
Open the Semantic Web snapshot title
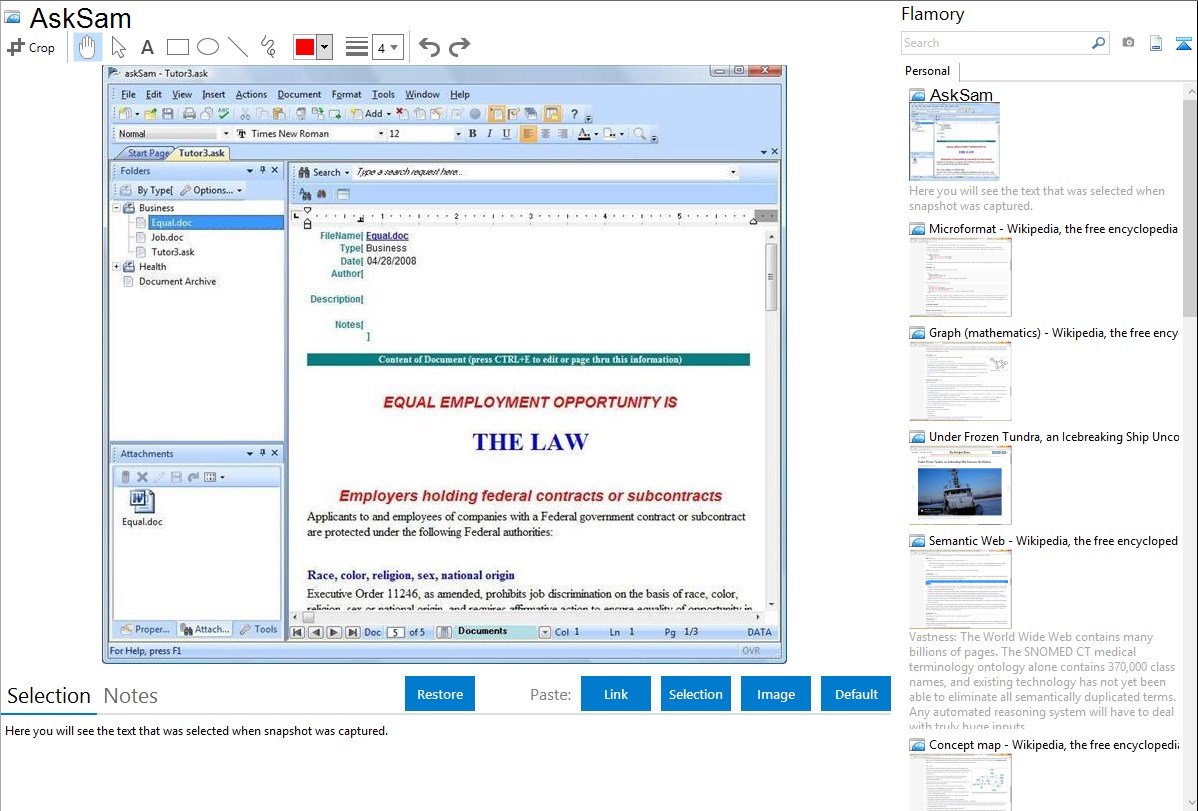1053,540
